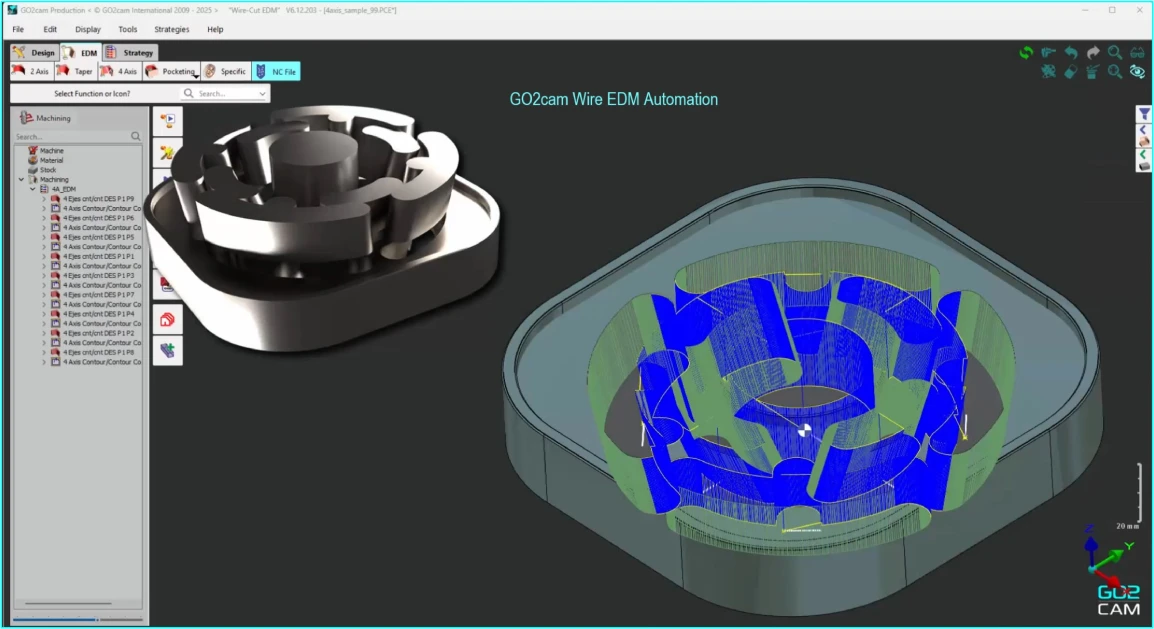This screenshot has height=629, width=1154.
Task: Expand the 4 Ejes cnt/cnt DES P1 P9 item
Action: 44,199
